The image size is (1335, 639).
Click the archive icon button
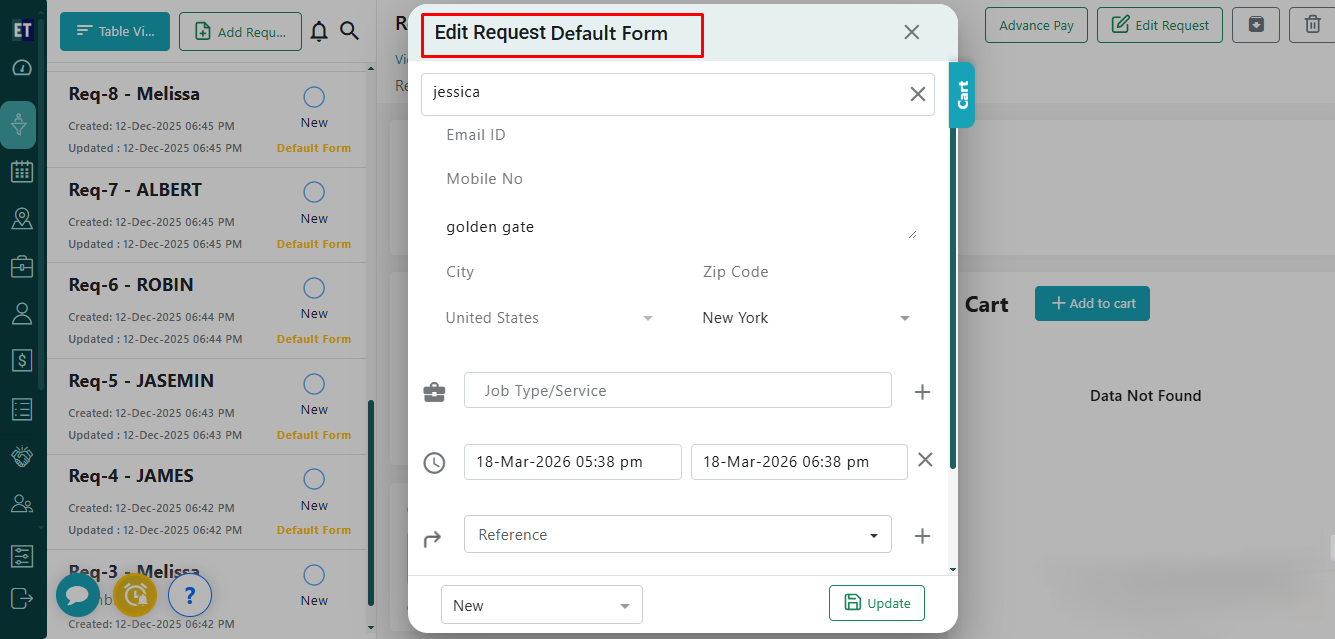pyautogui.click(x=1256, y=25)
